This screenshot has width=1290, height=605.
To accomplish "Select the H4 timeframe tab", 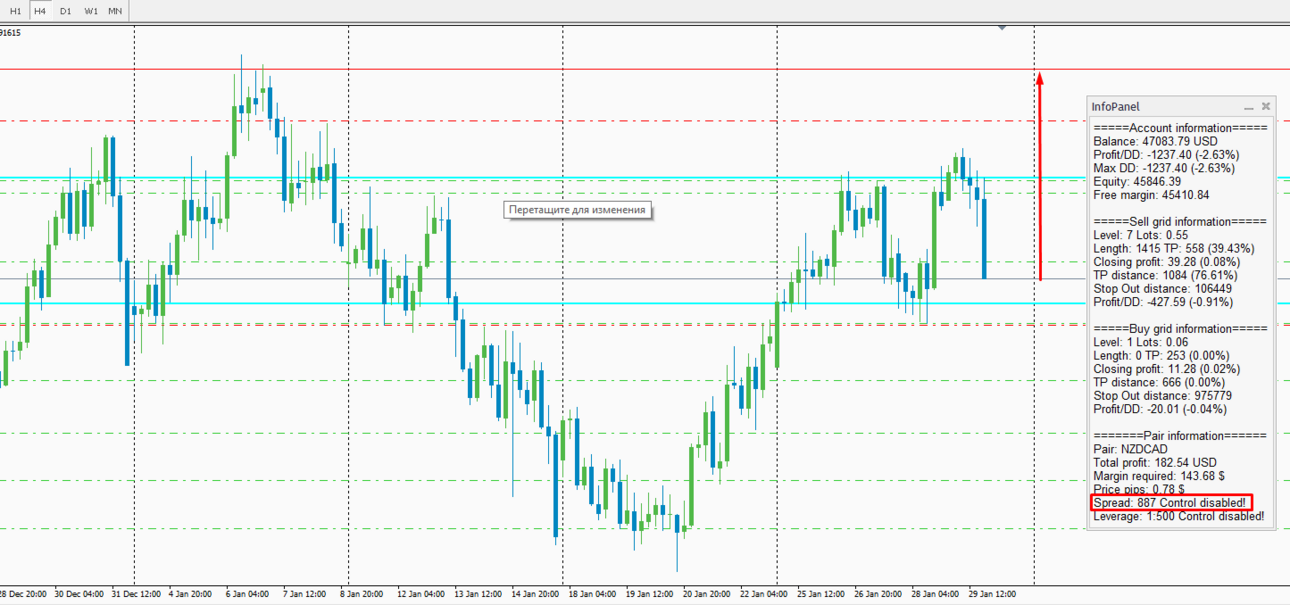I will [40, 11].
